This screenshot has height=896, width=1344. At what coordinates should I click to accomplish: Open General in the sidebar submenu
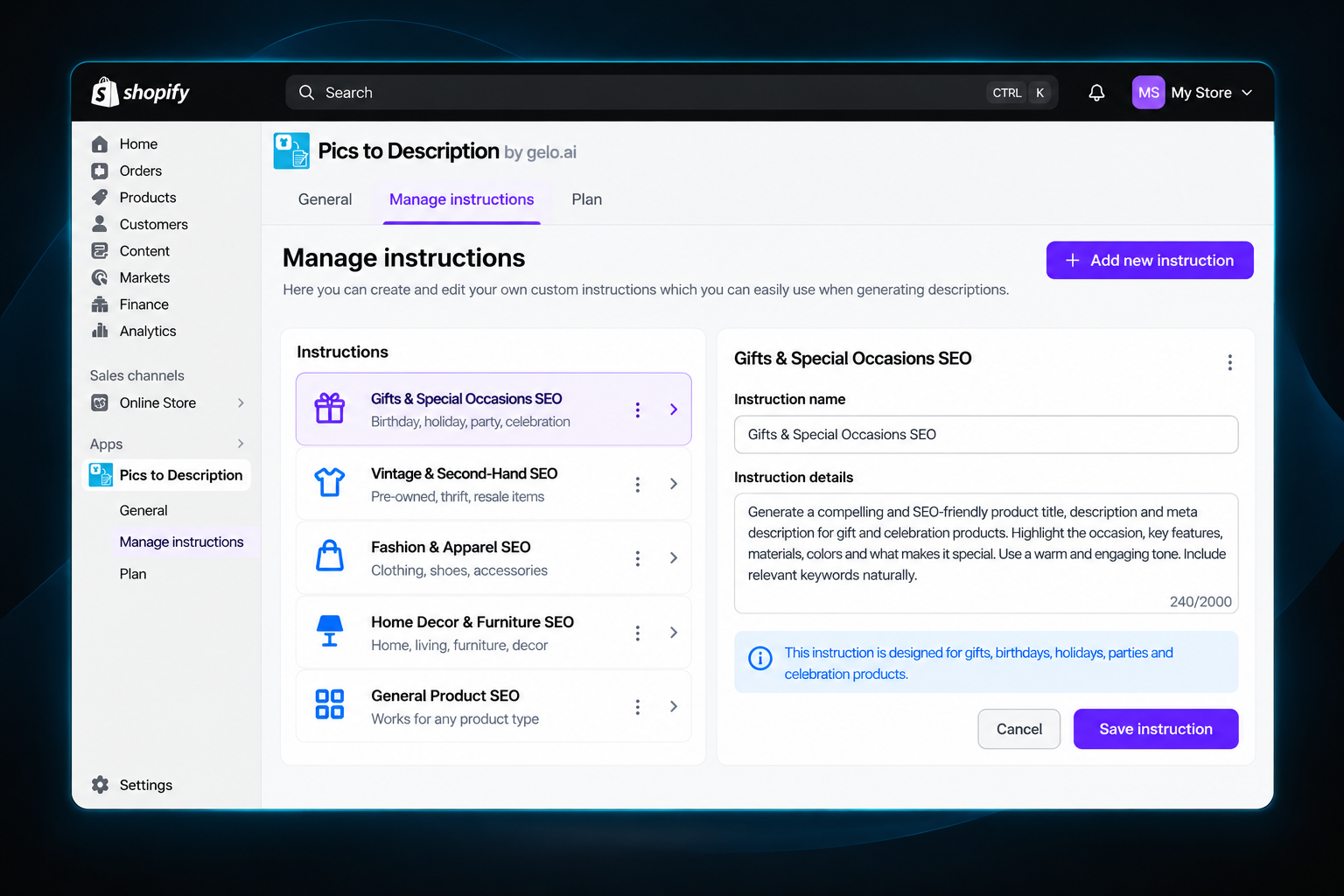[x=143, y=510]
